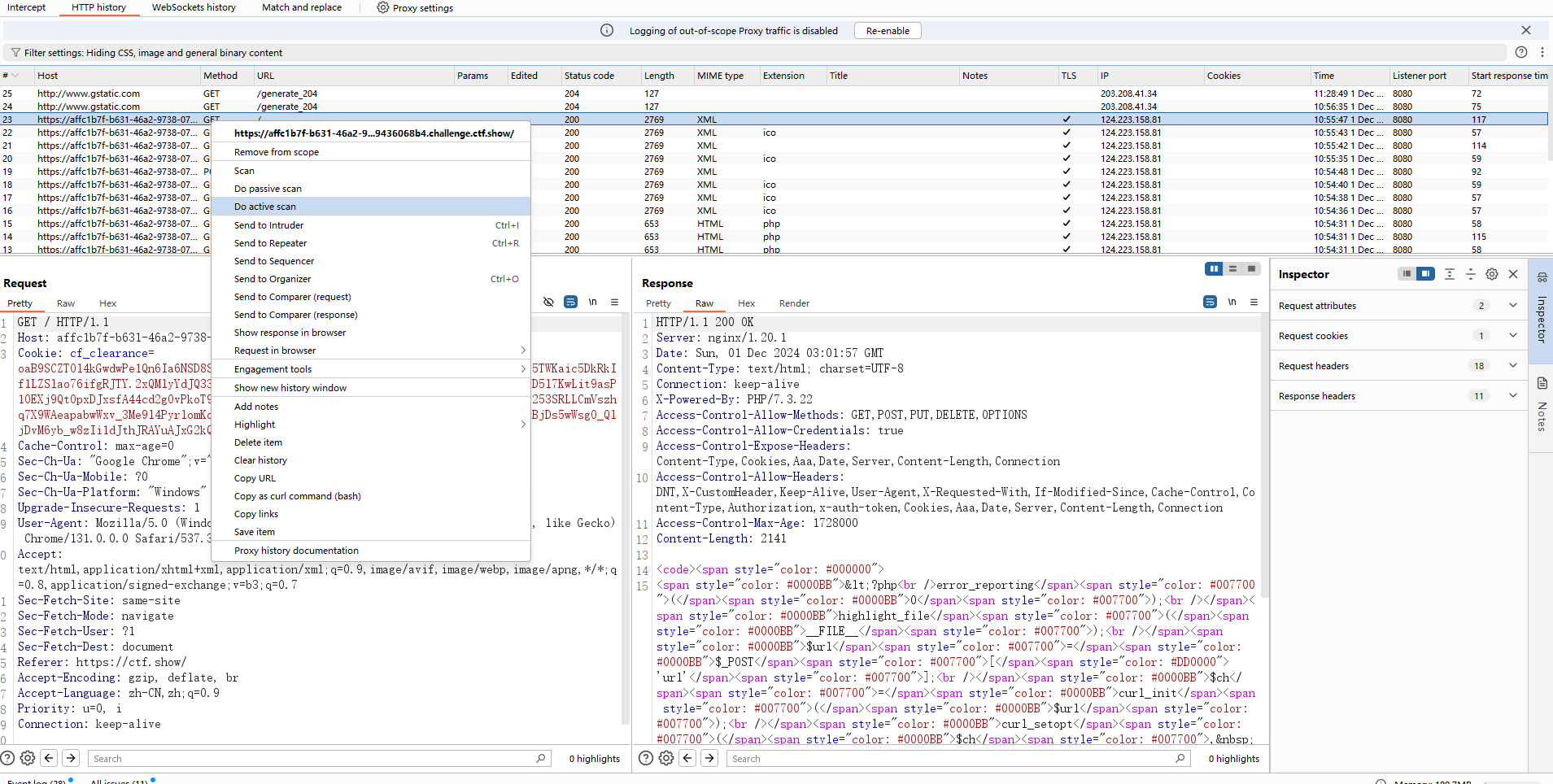The width and height of the screenshot is (1553, 784).
Task: Go to previous match in Request search
Action: coord(49,758)
